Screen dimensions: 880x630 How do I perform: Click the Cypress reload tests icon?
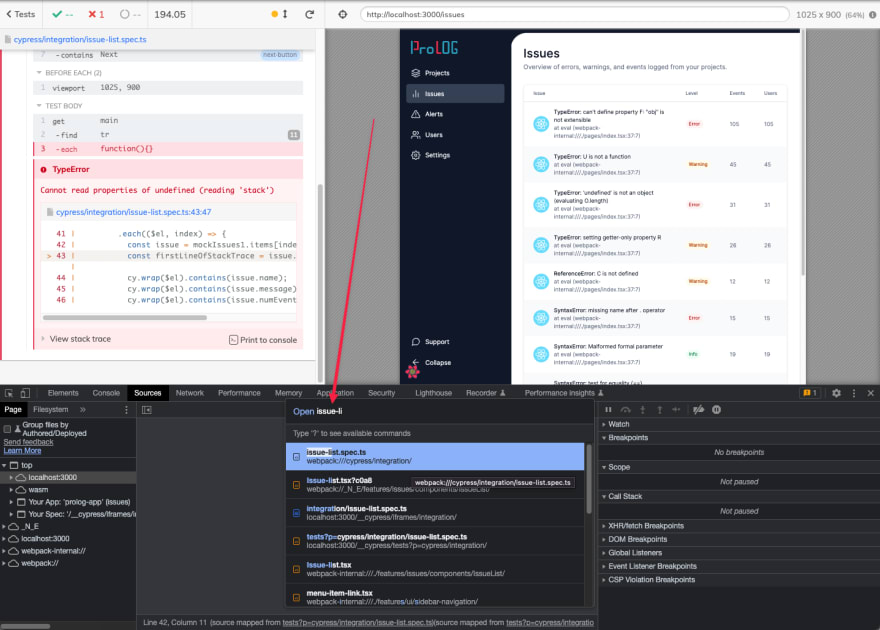(x=309, y=14)
